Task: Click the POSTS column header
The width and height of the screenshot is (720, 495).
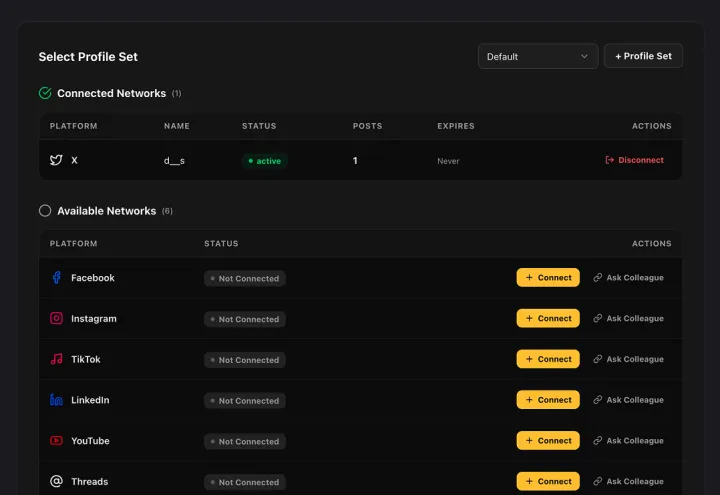Action: tap(367, 126)
